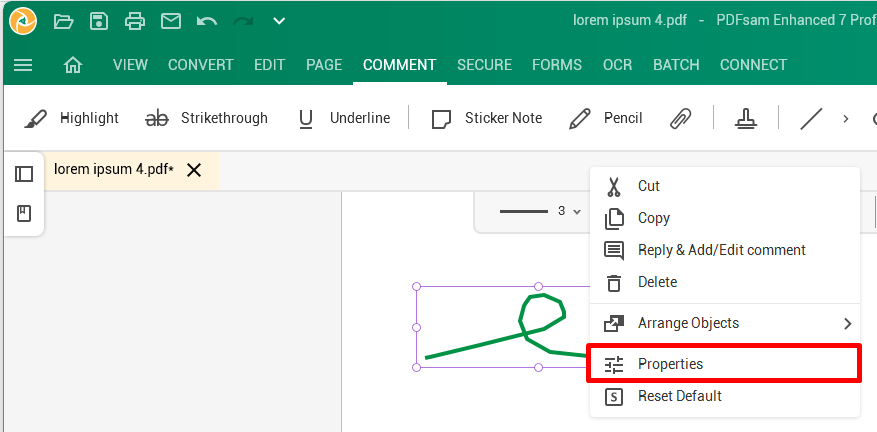Select the Stamp tool icon
Image resolution: width=877 pixels, height=432 pixels.
746,118
